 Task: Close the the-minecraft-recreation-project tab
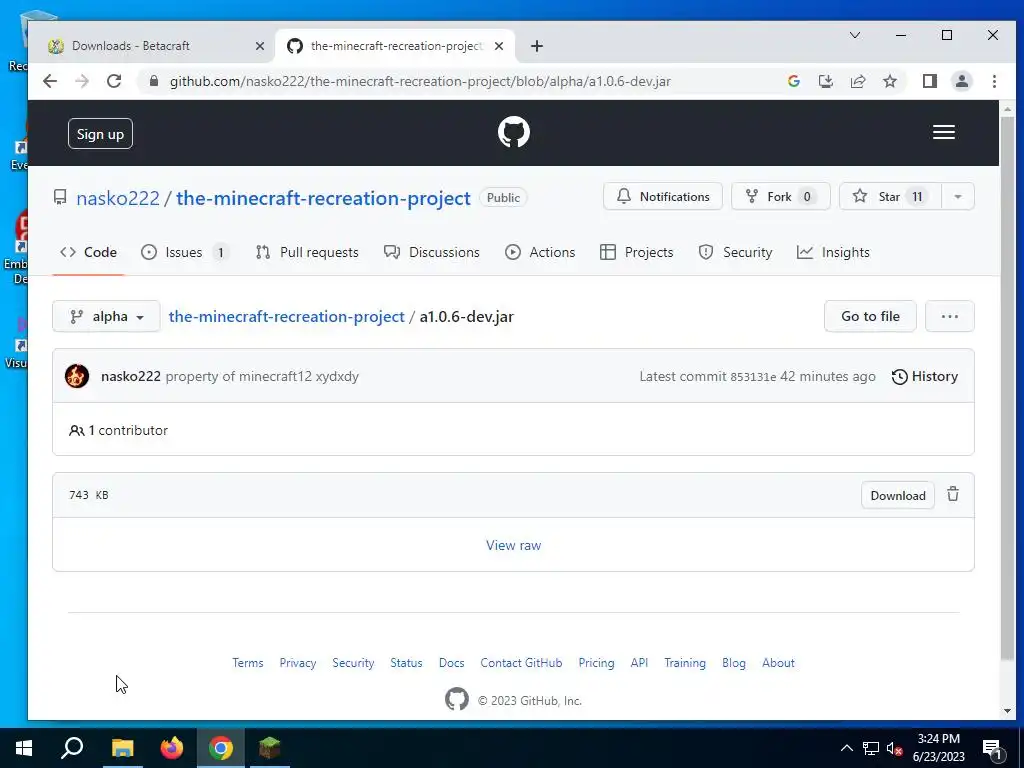[499, 46]
